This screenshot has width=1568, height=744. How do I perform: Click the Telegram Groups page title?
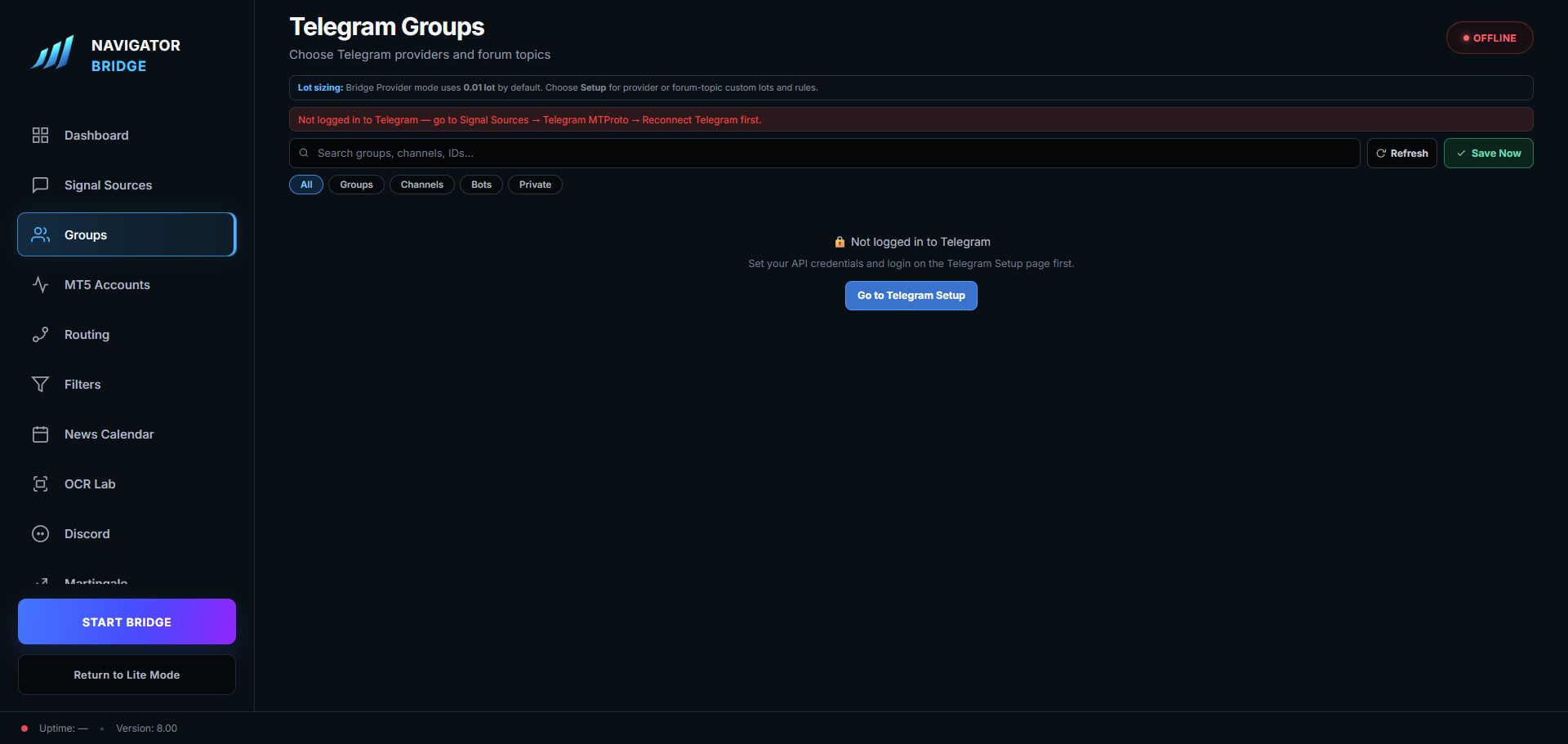[x=387, y=26]
